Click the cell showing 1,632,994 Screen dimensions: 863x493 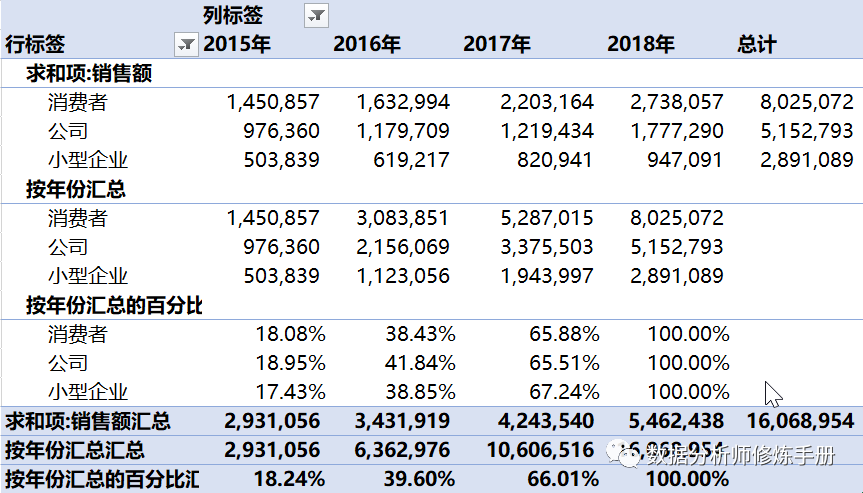(x=403, y=102)
